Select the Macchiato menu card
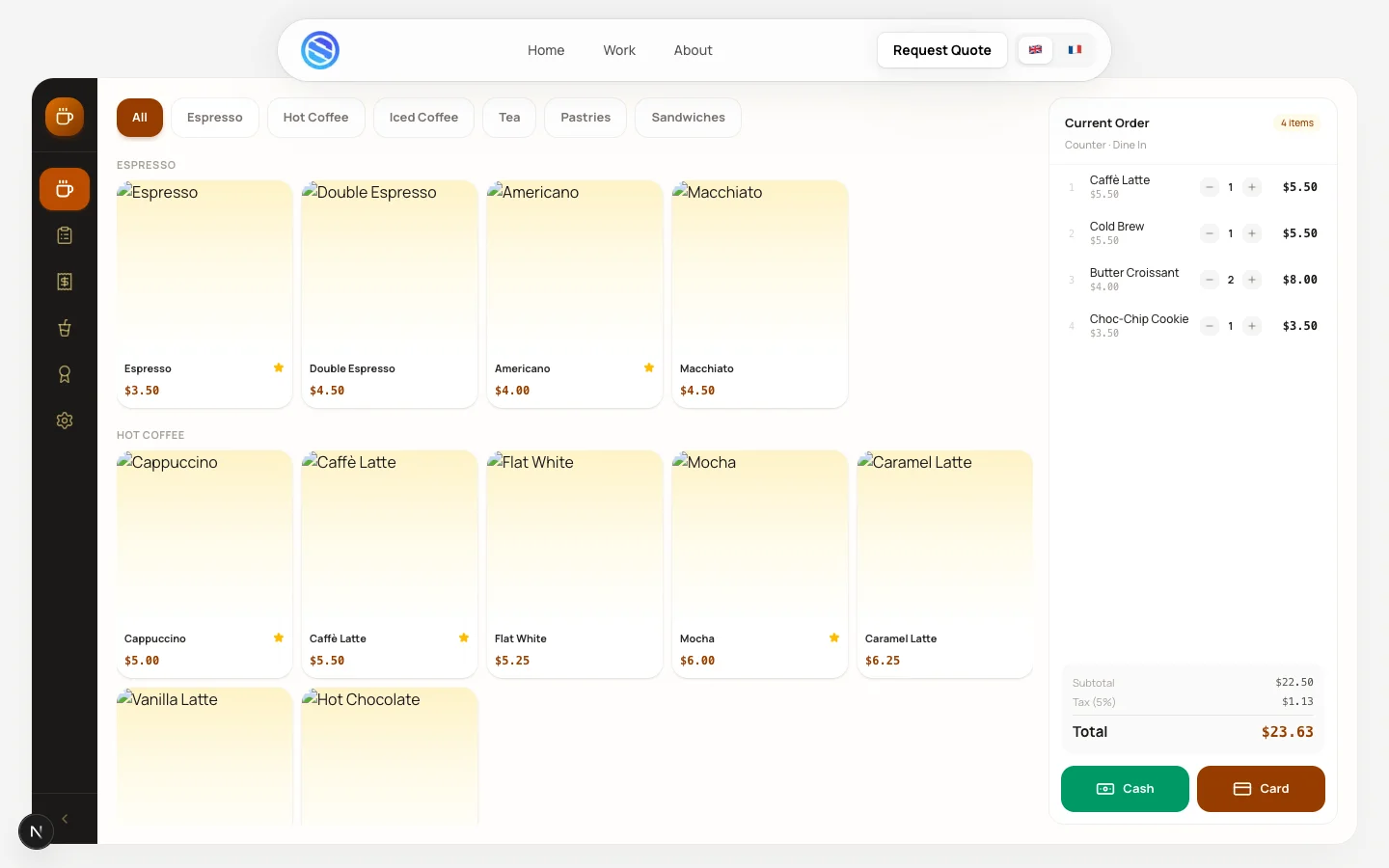 tap(760, 294)
